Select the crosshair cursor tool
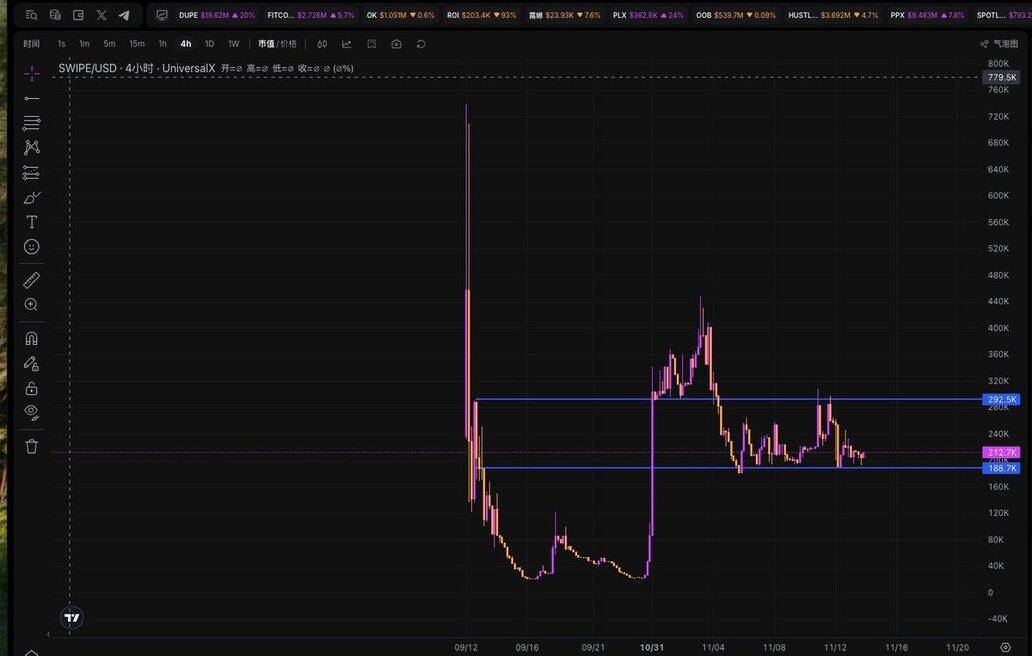 point(32,73)
